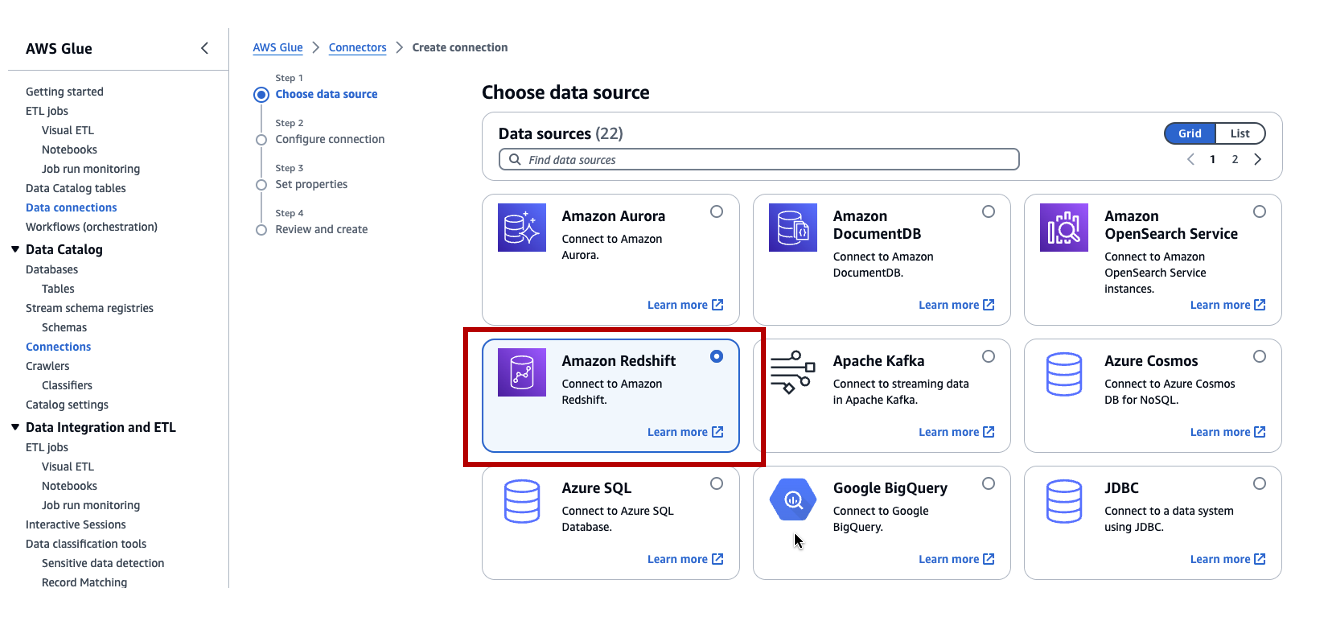1329x620 pixels.
Task: Open Connections under Data Catalog
Action: point(59,347)
